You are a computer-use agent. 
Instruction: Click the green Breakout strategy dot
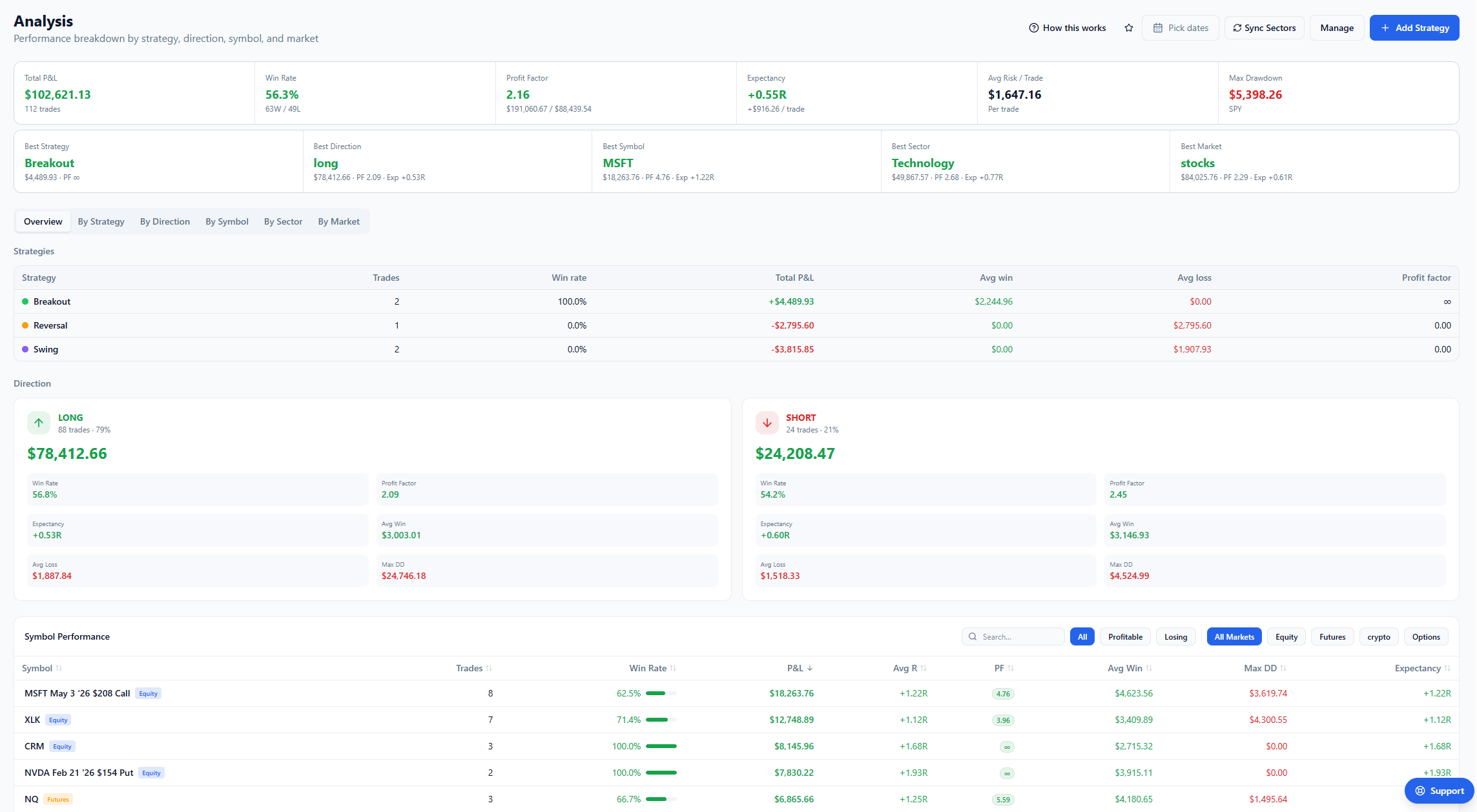[x=25, y=301]
